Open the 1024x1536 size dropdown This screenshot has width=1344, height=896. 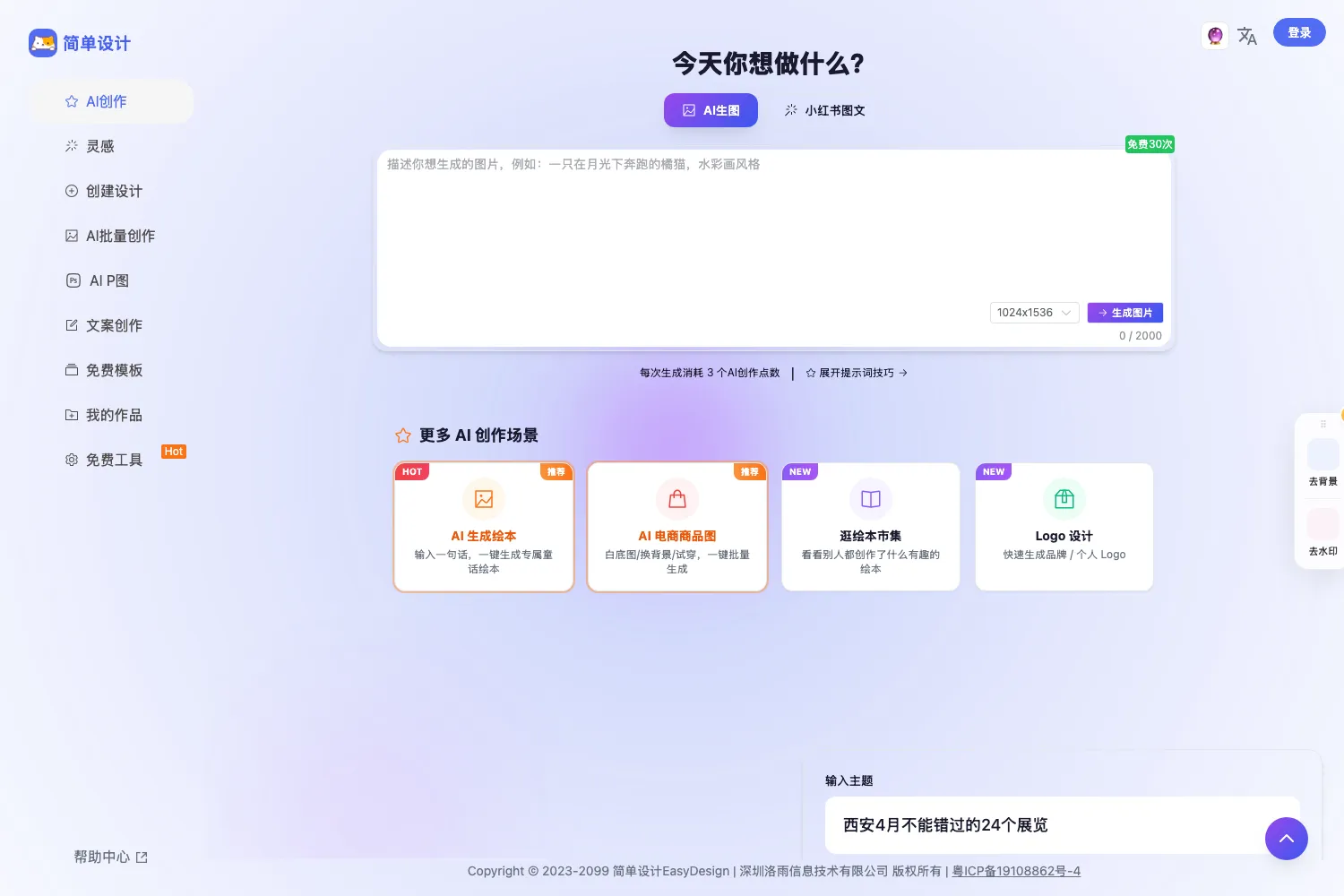1034,313
